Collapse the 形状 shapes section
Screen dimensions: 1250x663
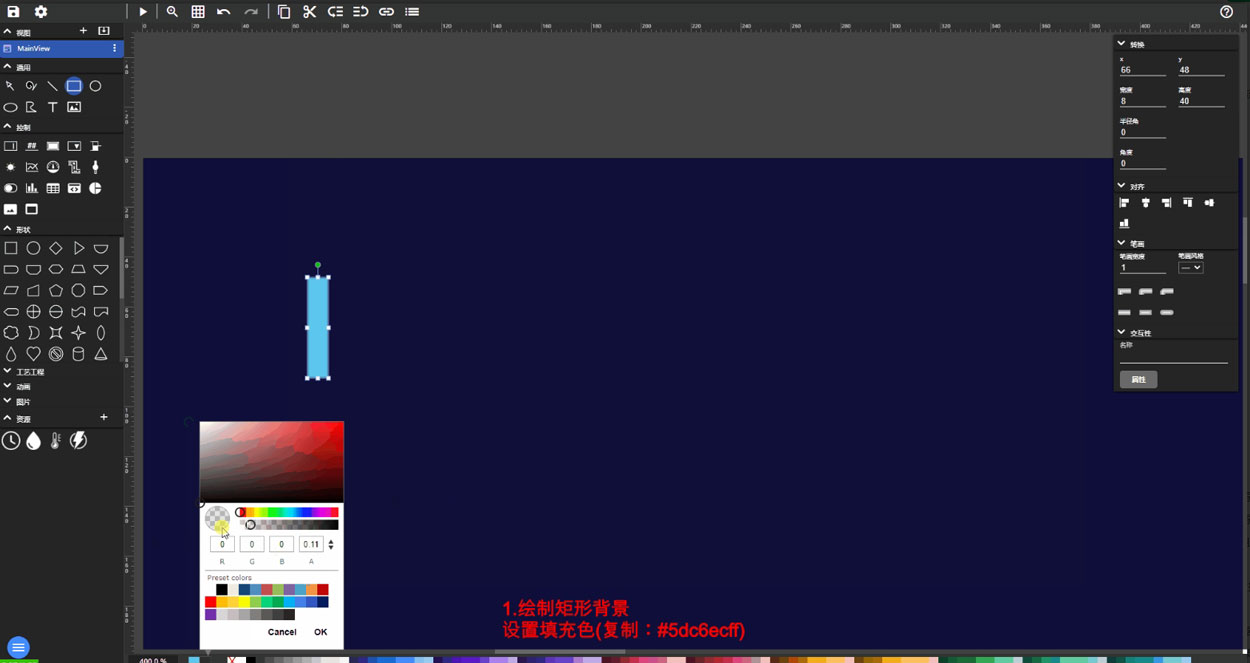click(8, 229)
